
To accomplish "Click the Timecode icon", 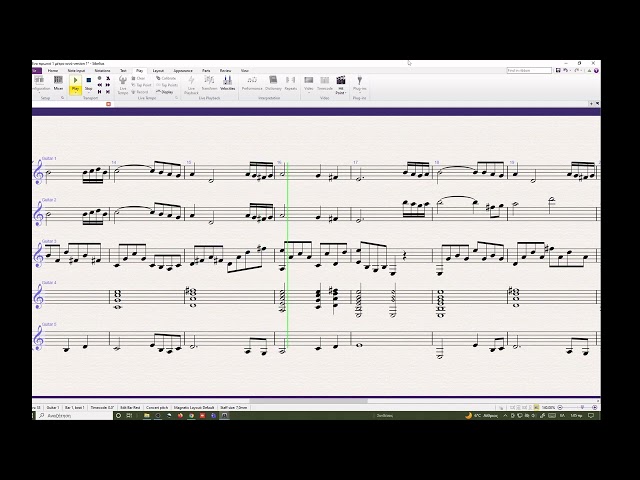I will [x=325, y=83].
